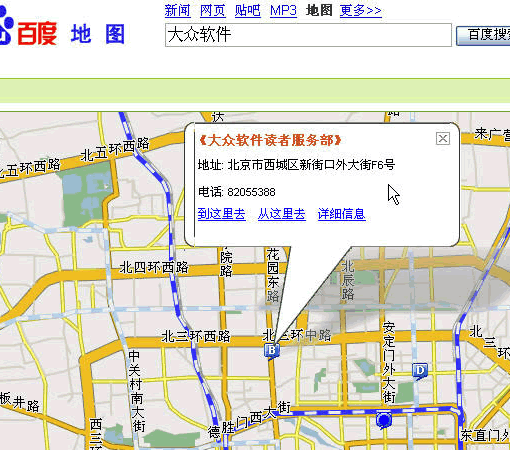510x450 pixels.
Task: Open the 网页 link
Action: tap(213, 10)
